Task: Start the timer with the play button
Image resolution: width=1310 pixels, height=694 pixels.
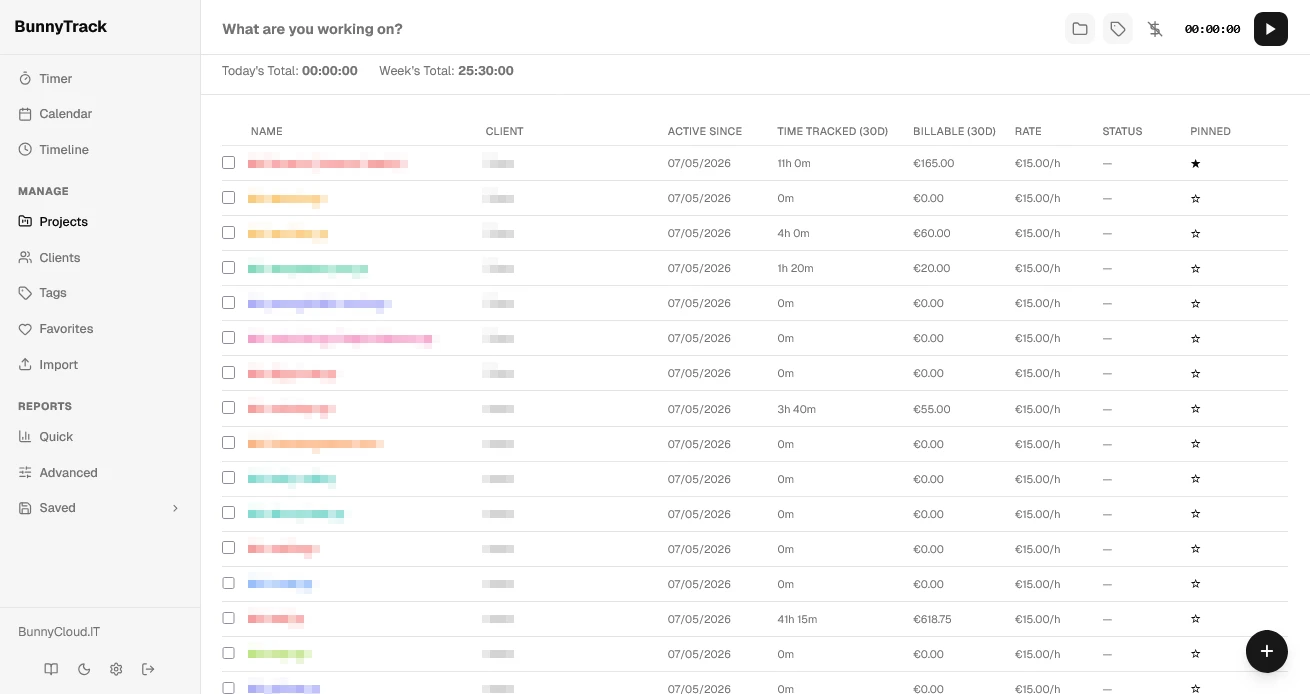Action: coord(1270,29)
